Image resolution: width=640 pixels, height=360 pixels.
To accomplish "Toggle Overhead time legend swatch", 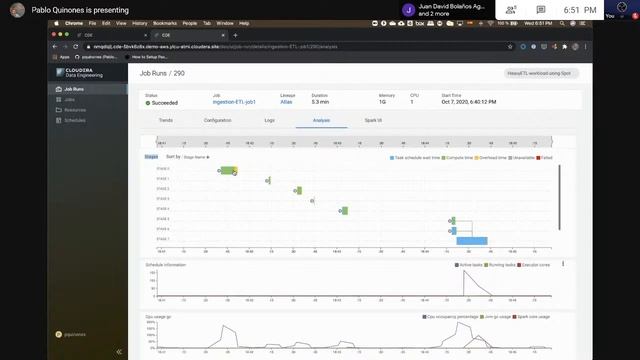I will (476, 158).
